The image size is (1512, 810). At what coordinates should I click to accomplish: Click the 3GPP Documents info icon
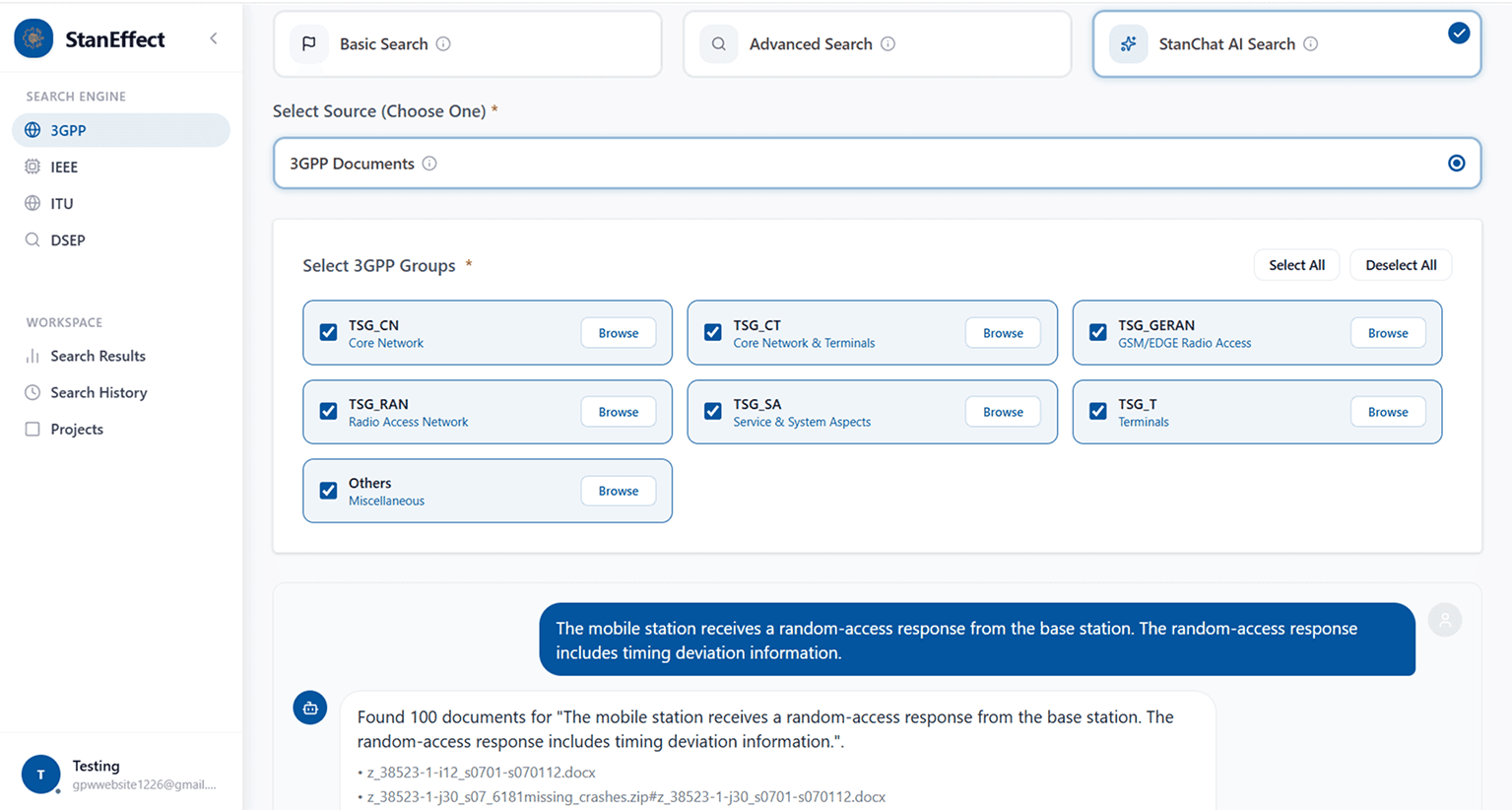click(429, 164)
